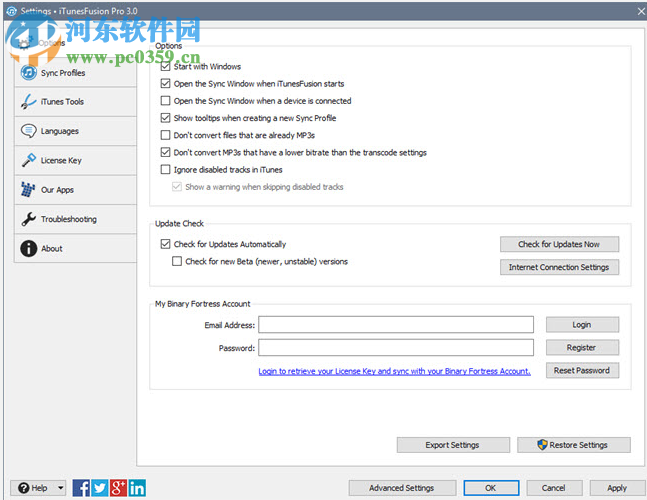Image resolution: width=647 pixels, height=500 pixels.
Task: Select the Troubleshooting section
Action: [75, 219]
